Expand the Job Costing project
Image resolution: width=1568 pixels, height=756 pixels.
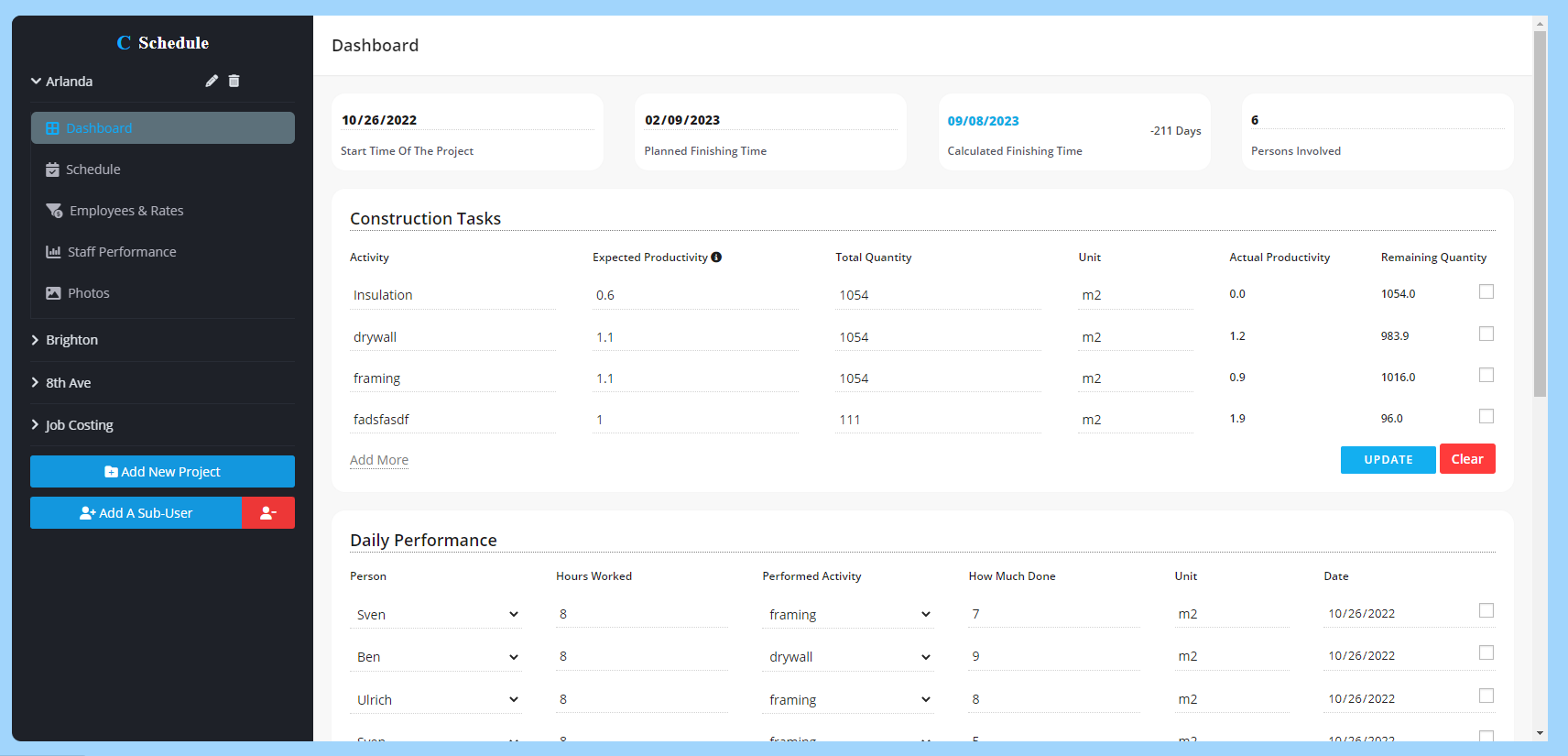tap(79, 425)
